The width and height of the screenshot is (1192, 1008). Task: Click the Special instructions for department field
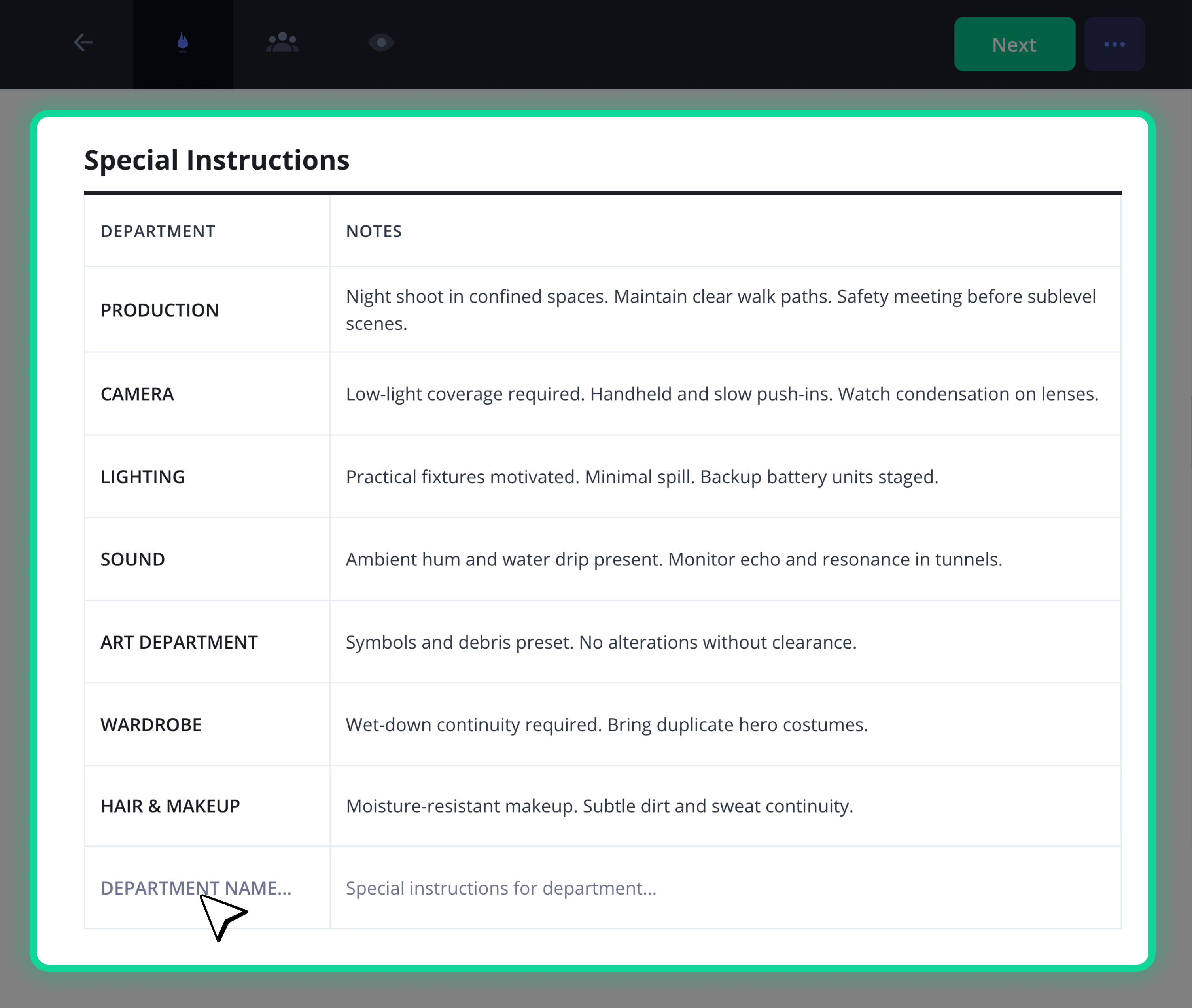[x=725, y=888]
